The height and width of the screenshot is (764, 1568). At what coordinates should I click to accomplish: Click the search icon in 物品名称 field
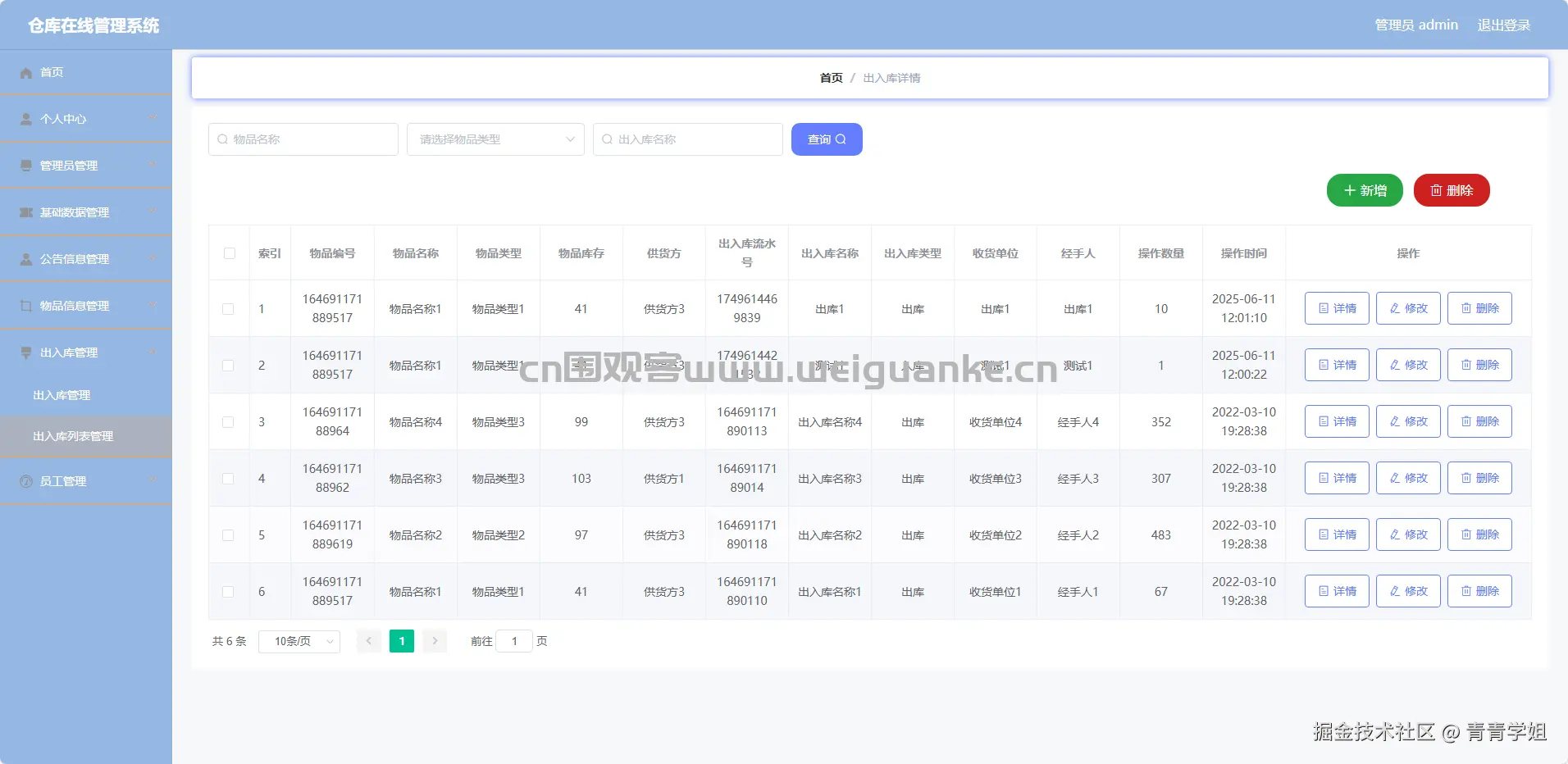point(222,140)
